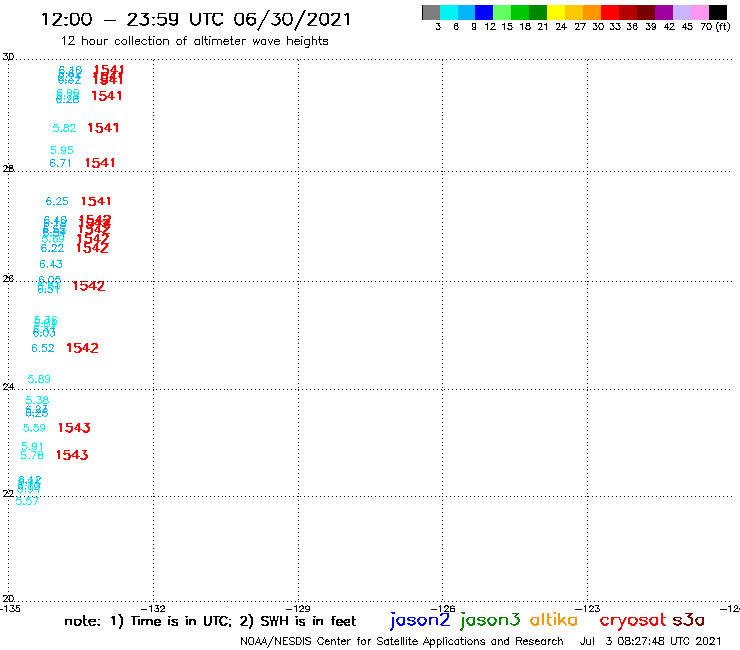Click the 'altika' legend label
740x650 pixels.
click(x=554, y=620)
